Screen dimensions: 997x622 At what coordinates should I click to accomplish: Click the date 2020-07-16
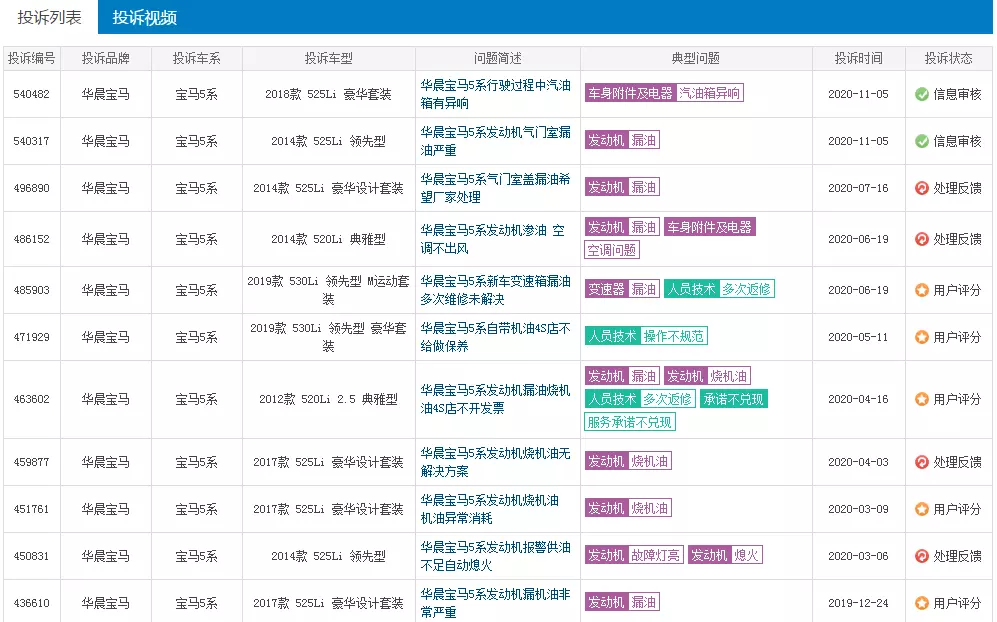858,188
